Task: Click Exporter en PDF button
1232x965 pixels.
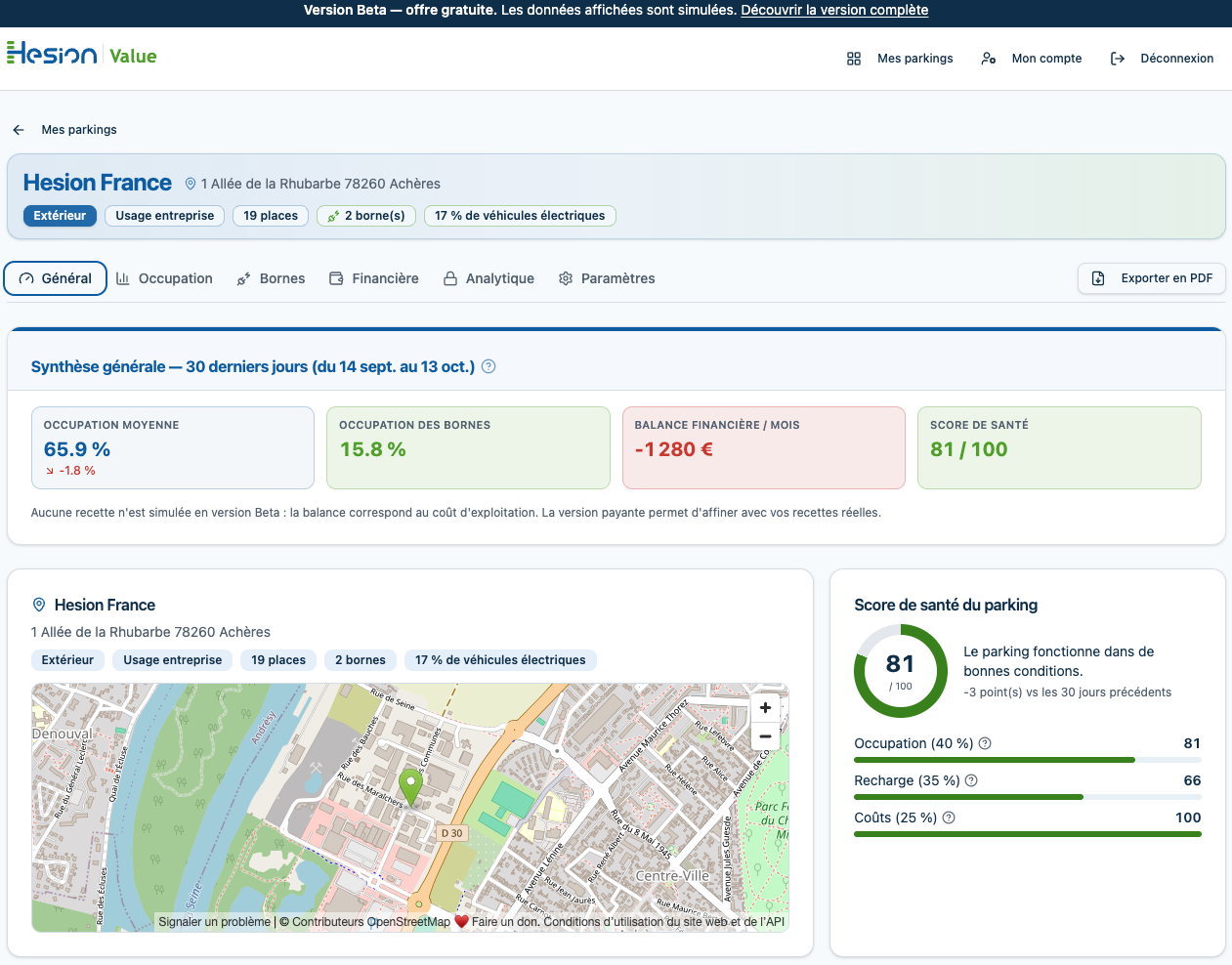Action: pos(1151,278)
